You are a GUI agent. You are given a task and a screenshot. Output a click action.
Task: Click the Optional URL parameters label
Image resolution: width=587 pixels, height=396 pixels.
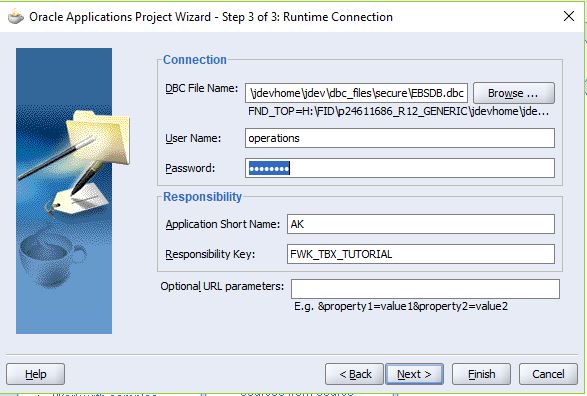coord(222,286)
